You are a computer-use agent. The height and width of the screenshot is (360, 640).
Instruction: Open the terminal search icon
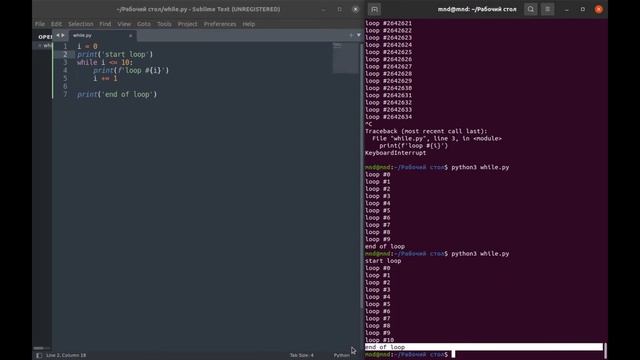tap(531, 9)
